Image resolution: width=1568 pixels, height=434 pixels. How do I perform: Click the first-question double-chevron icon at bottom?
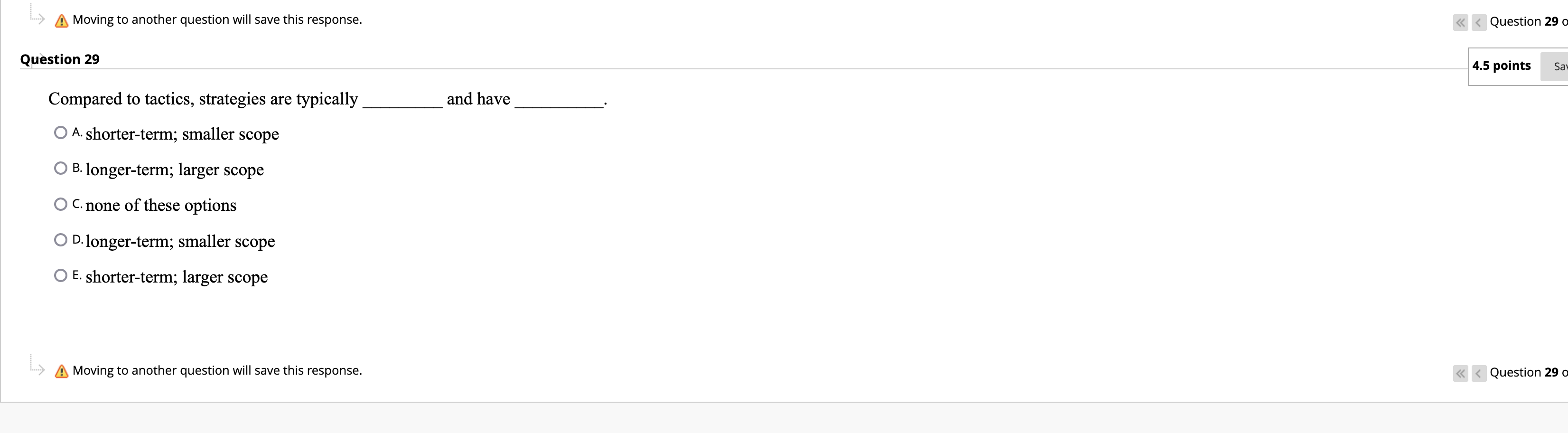coord(1460,374)
